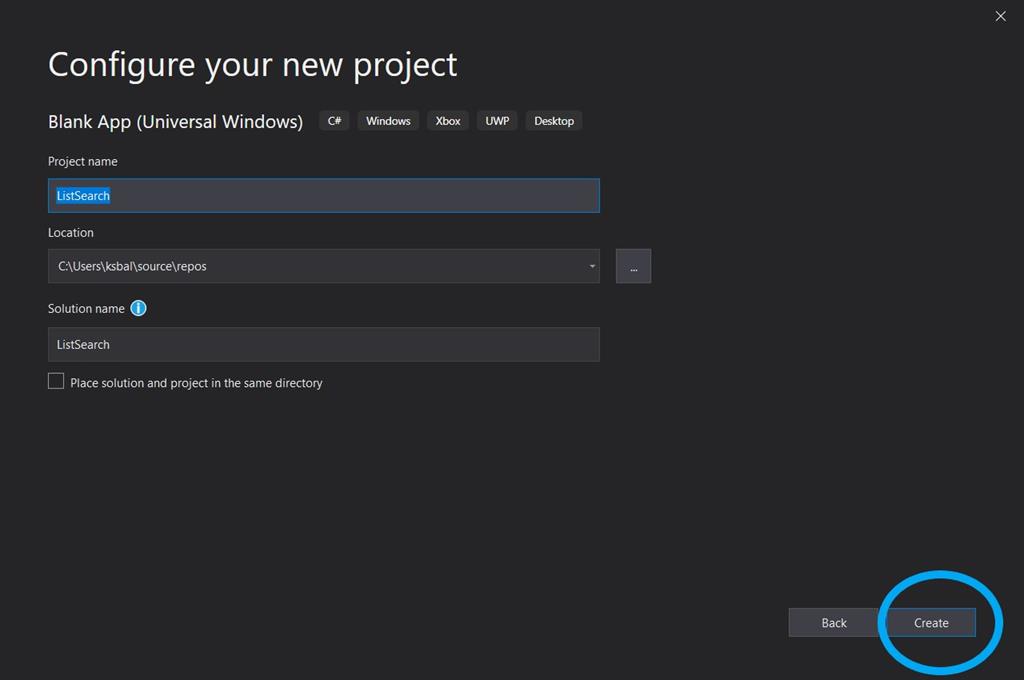Toggle Place solution and project in same directory

click(56, 381)
